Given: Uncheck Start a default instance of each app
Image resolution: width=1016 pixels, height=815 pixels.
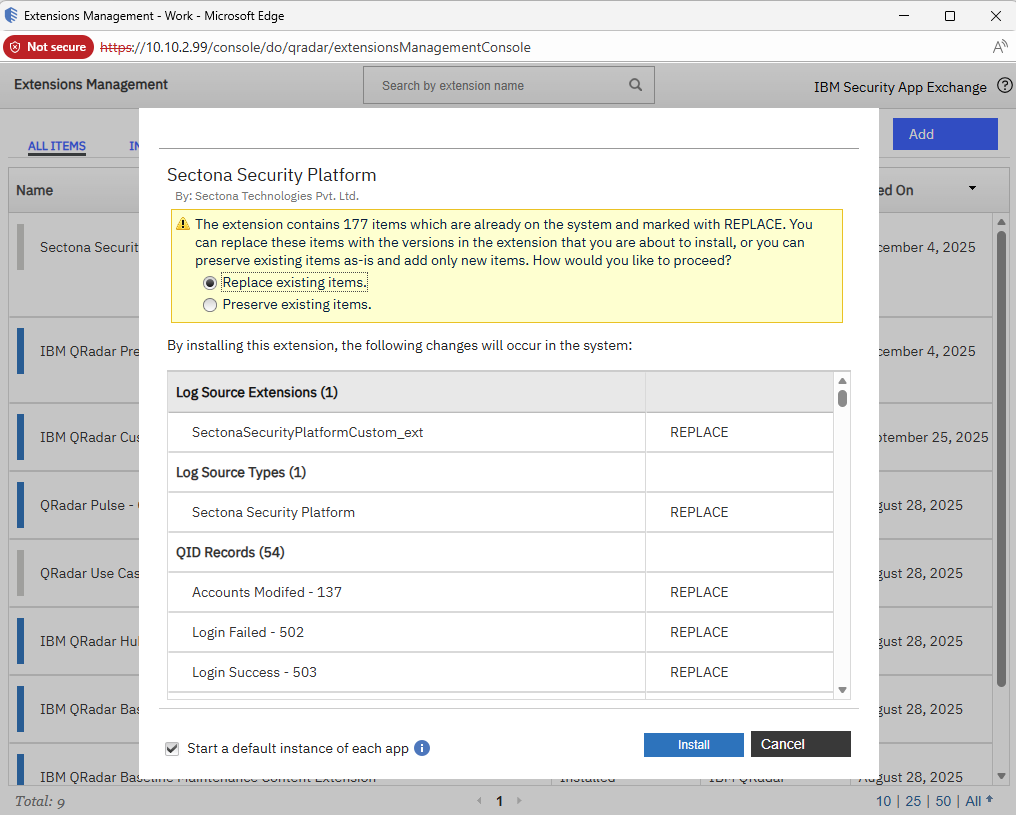Looking at the screenshot, I should [172, 748].
